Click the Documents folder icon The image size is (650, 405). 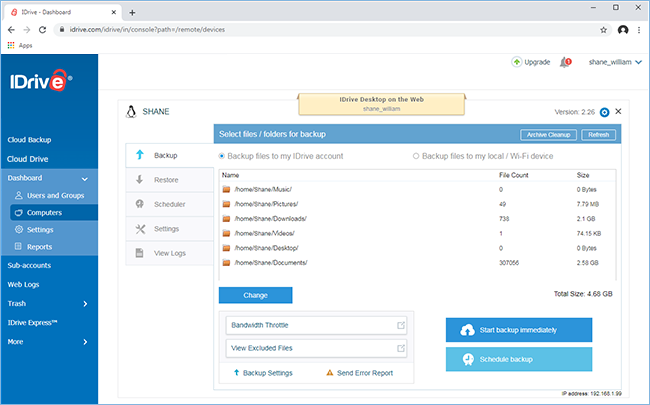tap(226, 262)
